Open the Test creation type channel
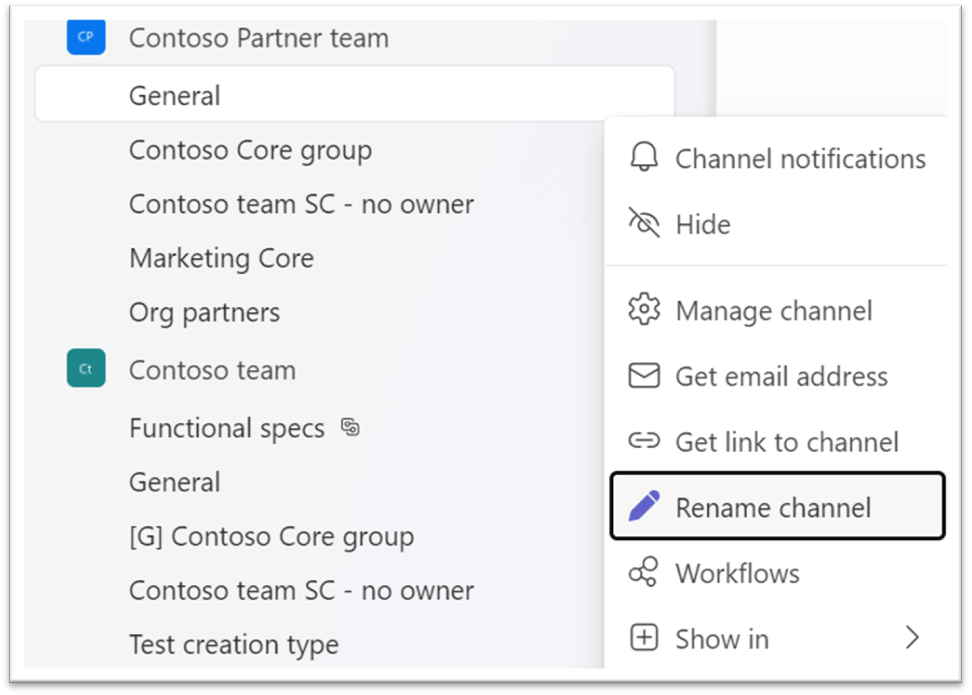The width and height of the screenshot is (972, 695). coord(233,645)
